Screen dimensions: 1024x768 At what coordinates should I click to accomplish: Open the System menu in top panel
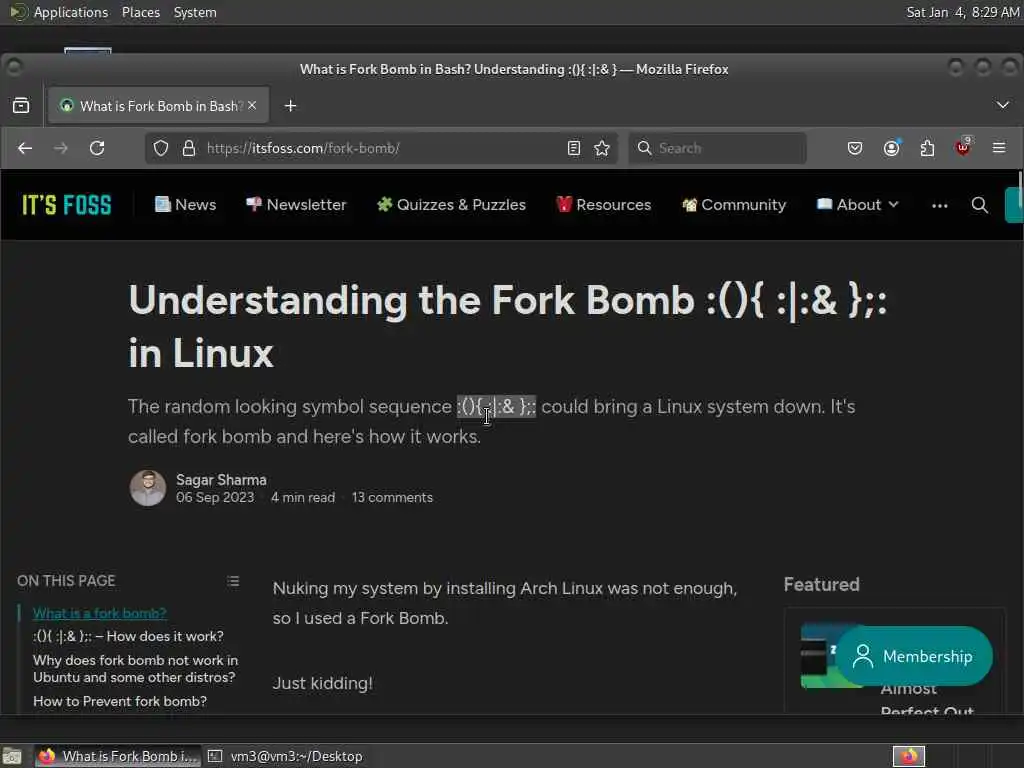195,12
